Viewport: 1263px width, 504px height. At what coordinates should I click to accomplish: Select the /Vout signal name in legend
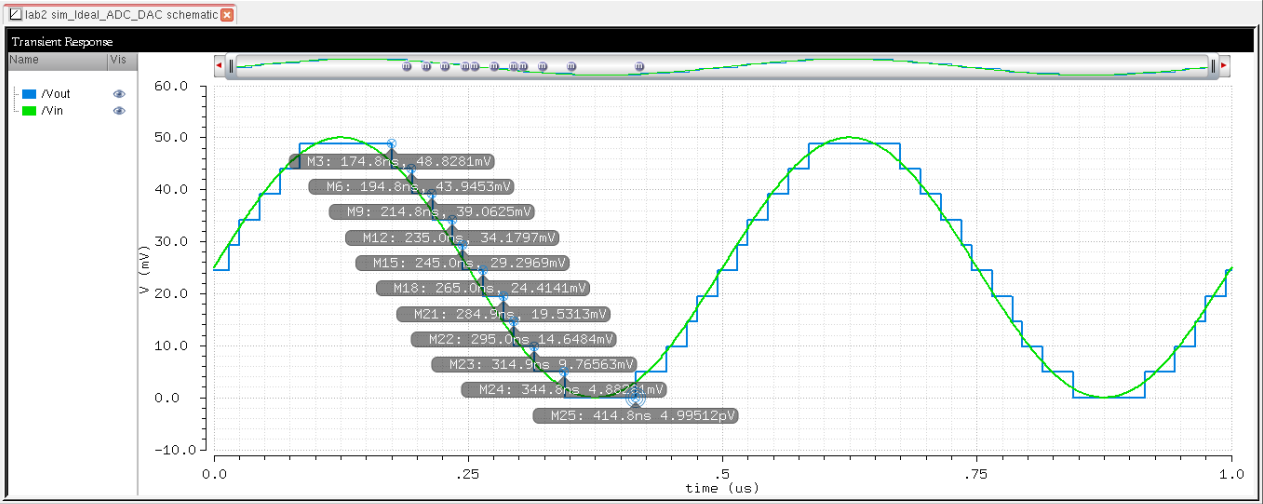(55, 93)
